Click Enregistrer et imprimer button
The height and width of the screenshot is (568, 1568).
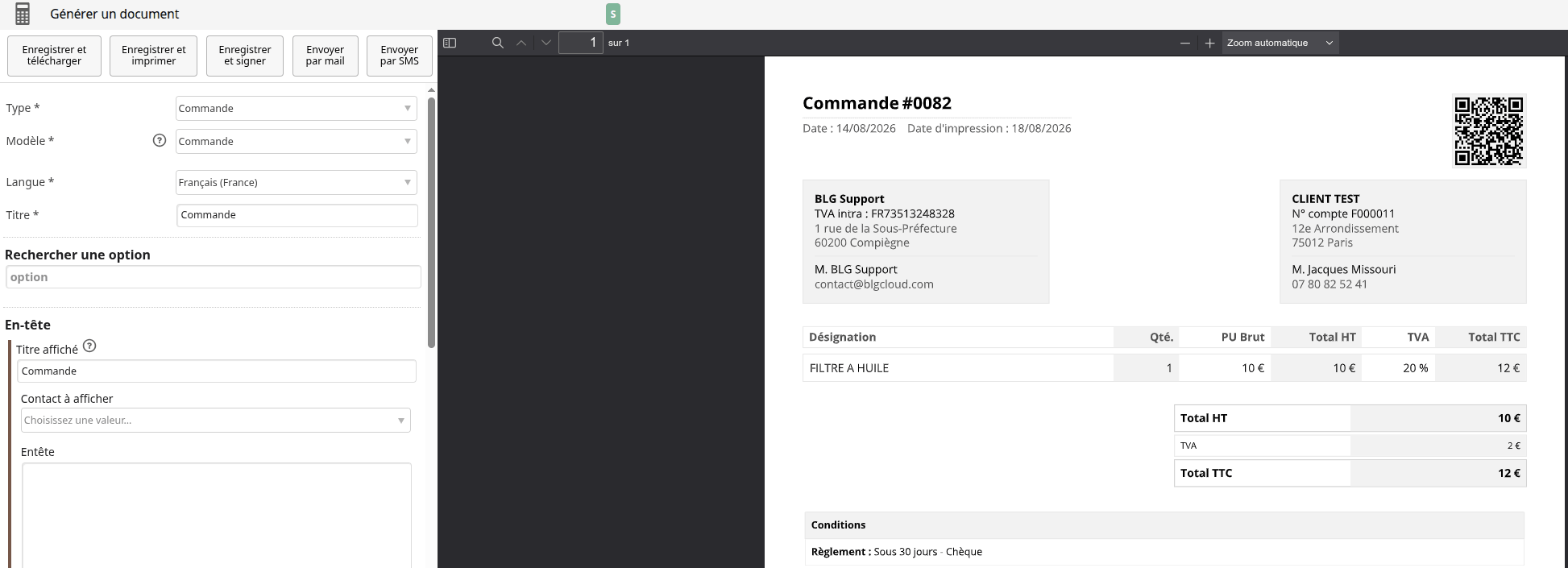pyautogui.click(x=153, y=56)
